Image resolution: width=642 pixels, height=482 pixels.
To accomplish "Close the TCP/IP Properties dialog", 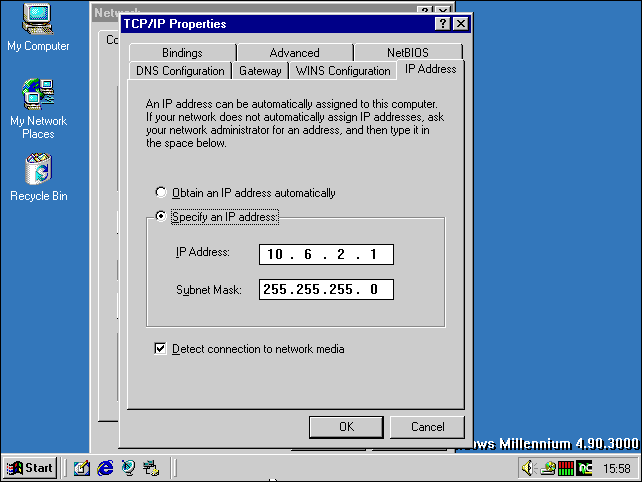I will [x=461, y=24].
